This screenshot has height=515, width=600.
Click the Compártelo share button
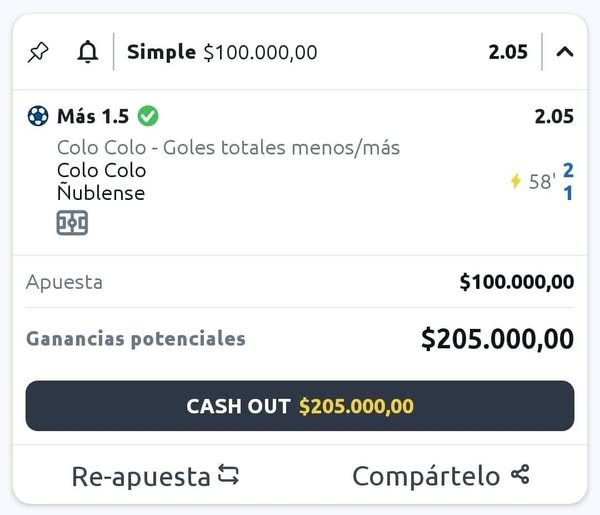[x=440, y=476]
